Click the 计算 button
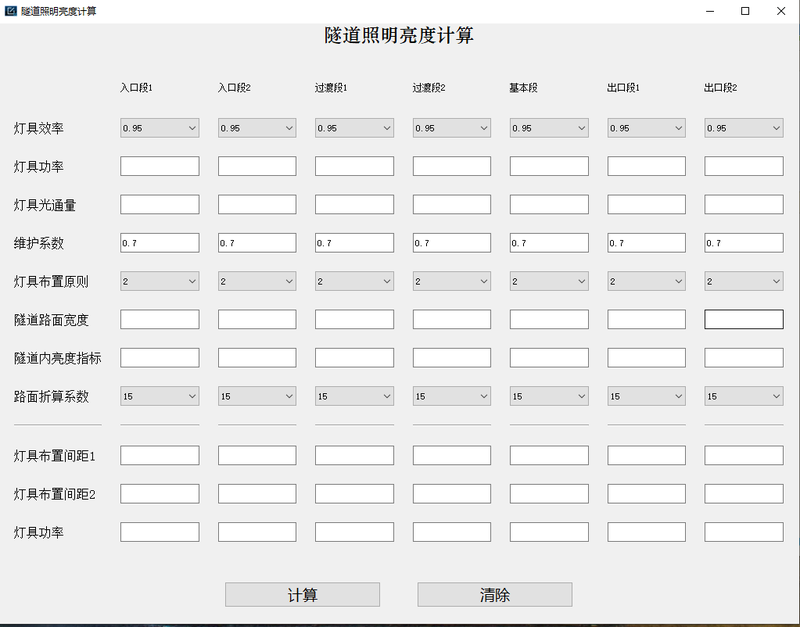This screenshot has width=800, height=627. coord(303,594)
